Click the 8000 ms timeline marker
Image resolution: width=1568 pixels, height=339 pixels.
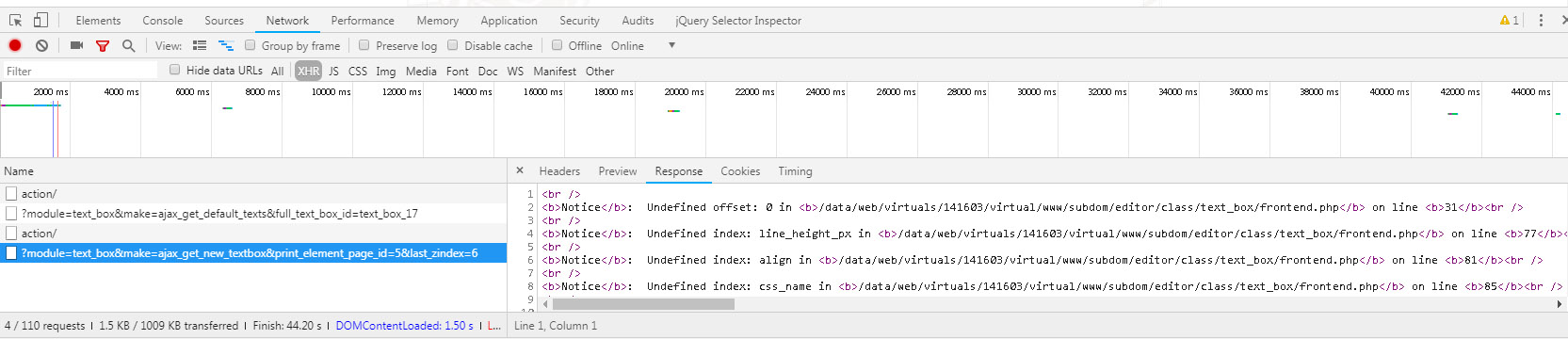point(263,91)
